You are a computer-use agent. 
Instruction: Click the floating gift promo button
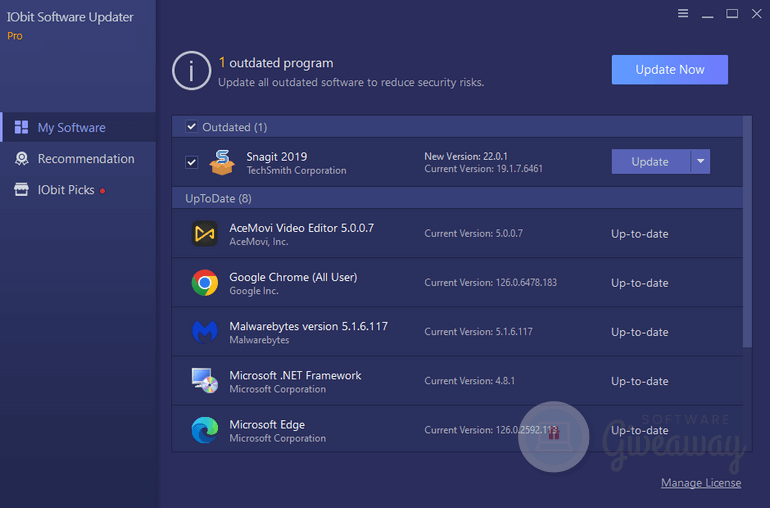(553, 436)
